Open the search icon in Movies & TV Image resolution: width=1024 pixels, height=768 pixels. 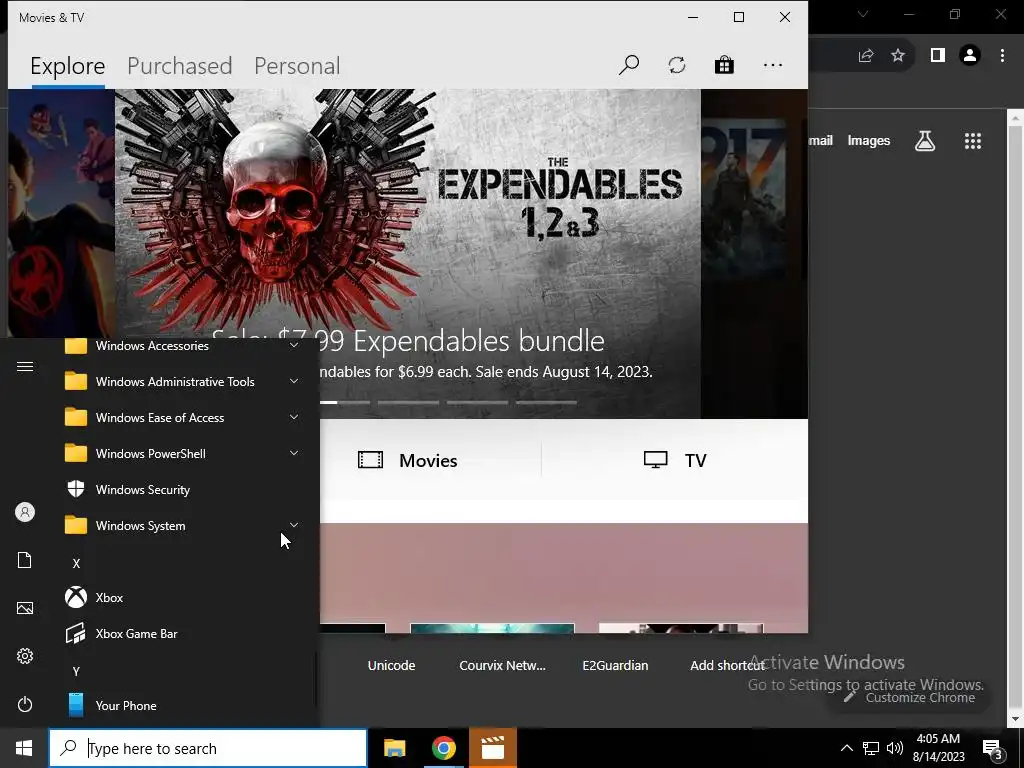pos(628,65)
